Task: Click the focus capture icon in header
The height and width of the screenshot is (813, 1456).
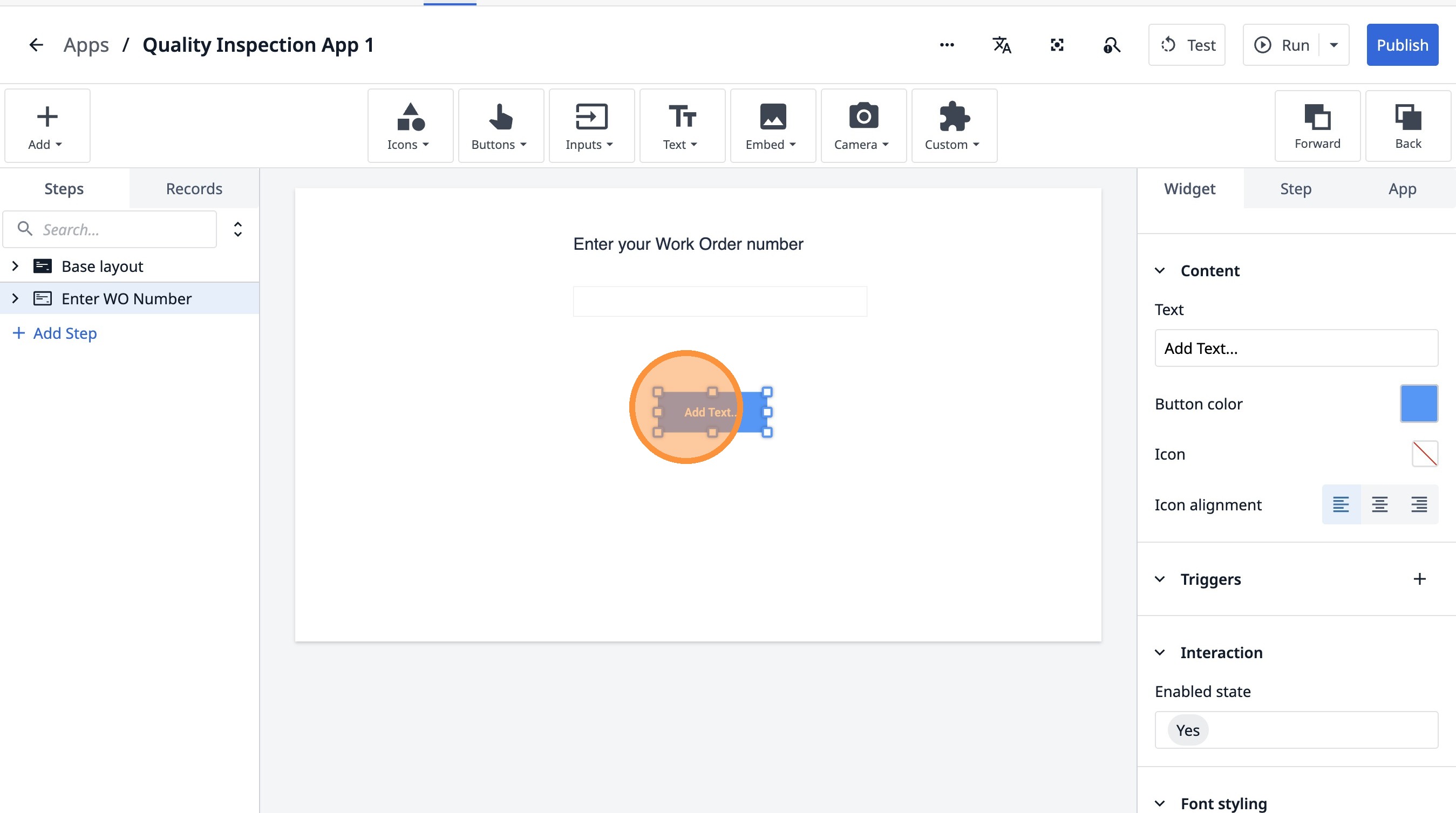Action: (1057, 45)
